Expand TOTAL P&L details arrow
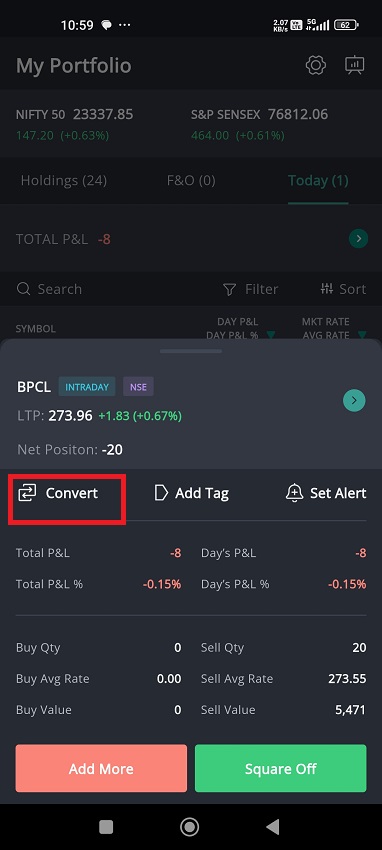The width and height of the screenshot is (382, 850). (x=359, y=239)
